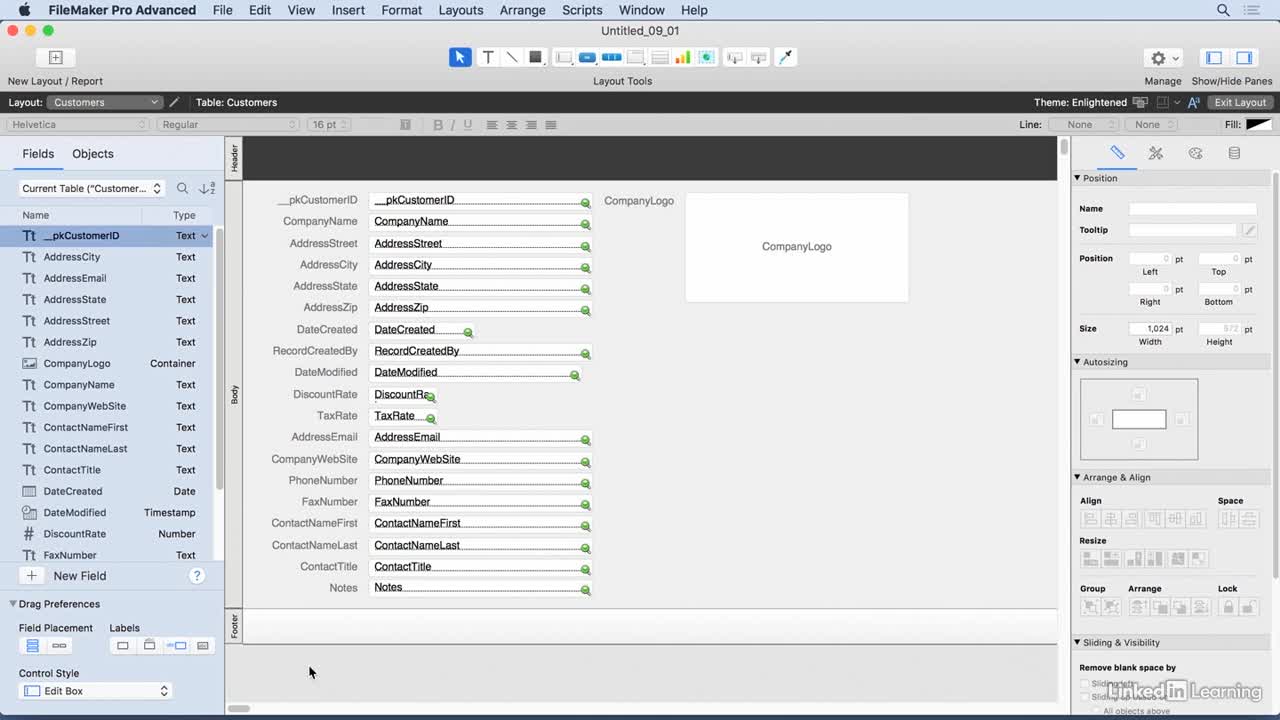Click the Type column header
Viewport: 1280px width, 720px height.
[184, 215]
